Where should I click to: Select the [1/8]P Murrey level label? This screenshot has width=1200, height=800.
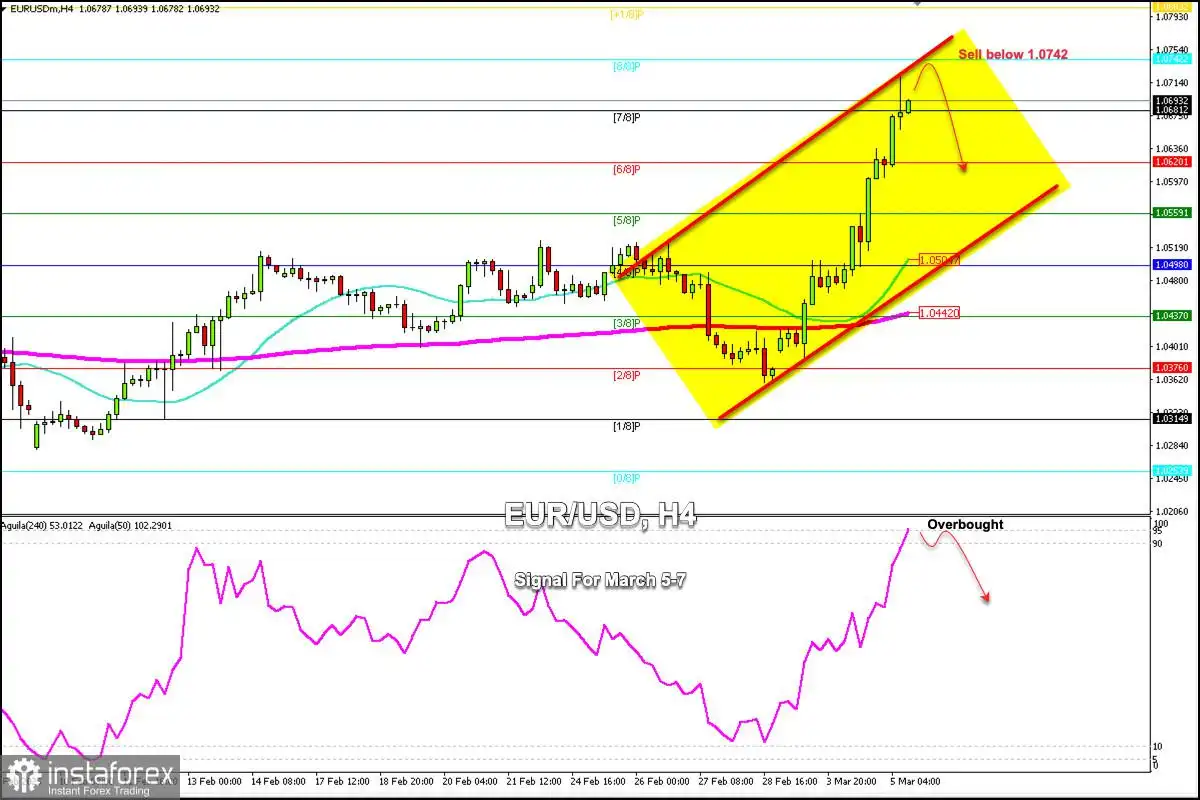tap(626, 426)
